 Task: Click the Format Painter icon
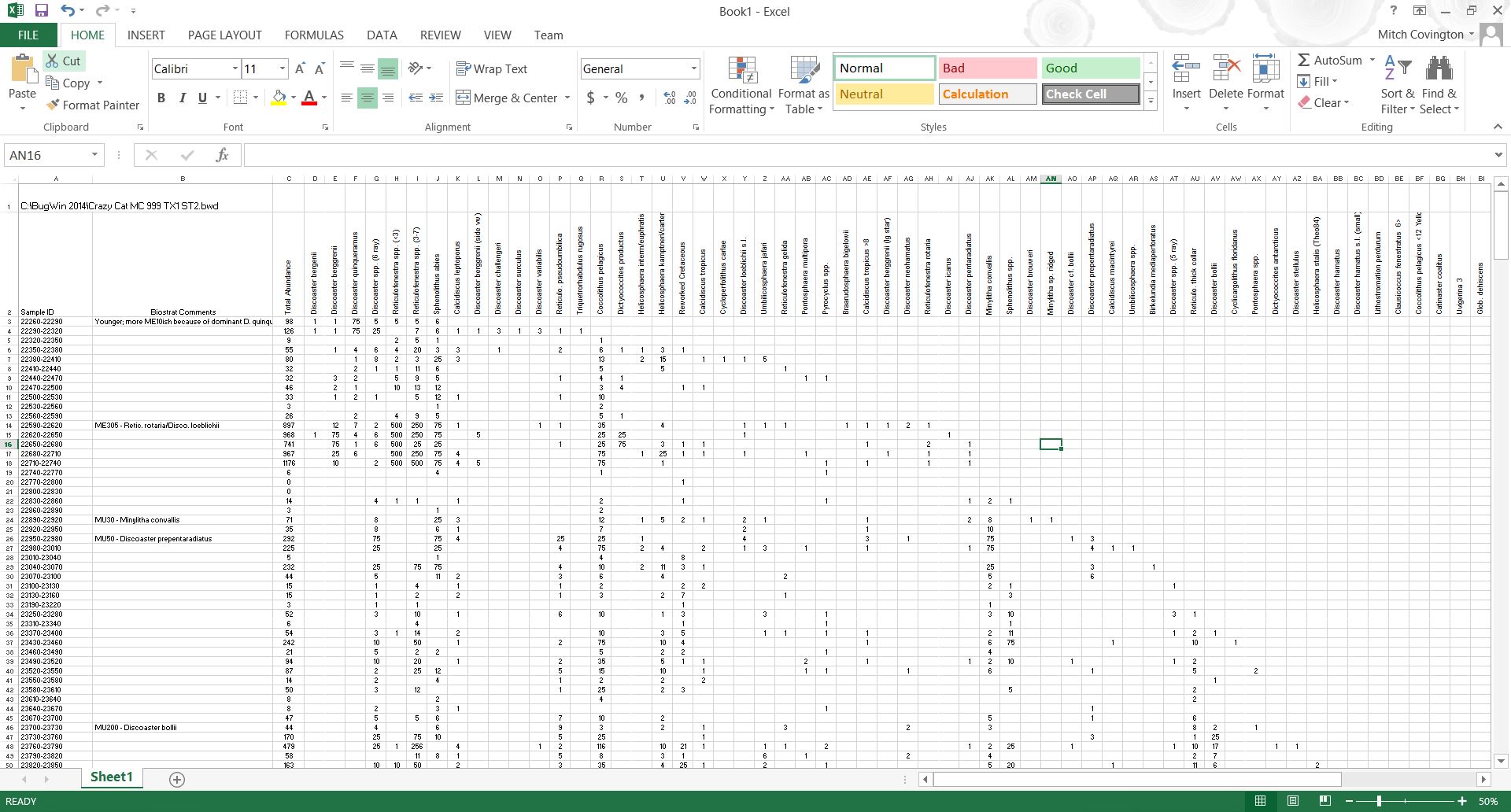53,105
